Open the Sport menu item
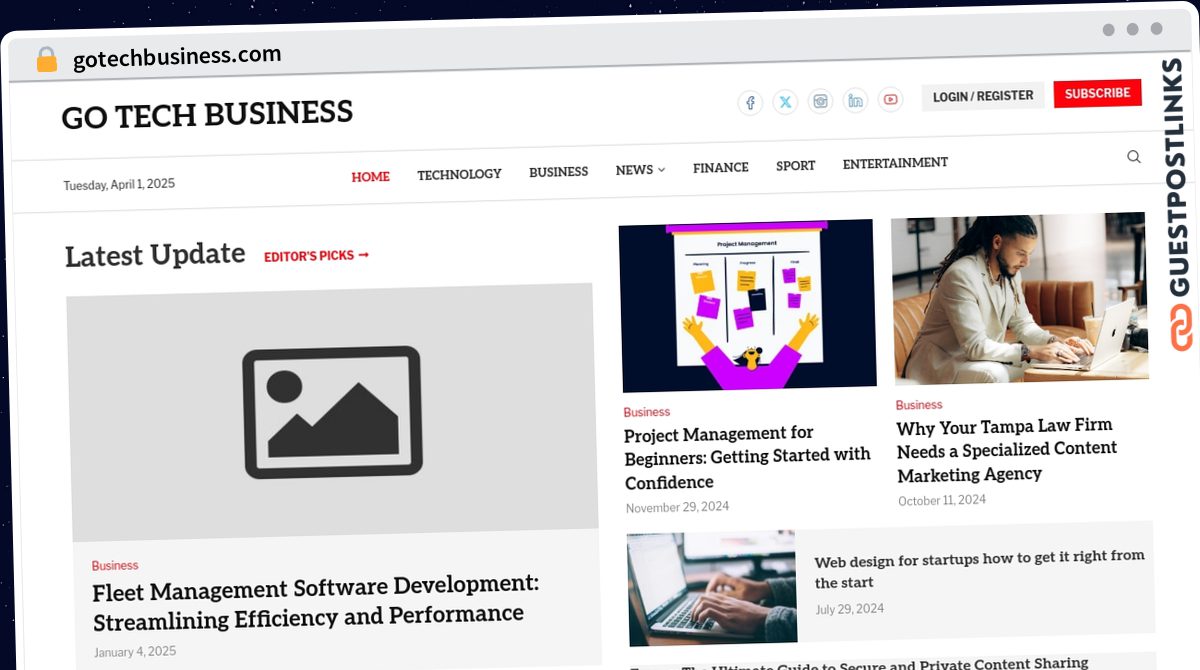Screen dimensions: 1200x670 pyautogui.click(x=795, y=166)
